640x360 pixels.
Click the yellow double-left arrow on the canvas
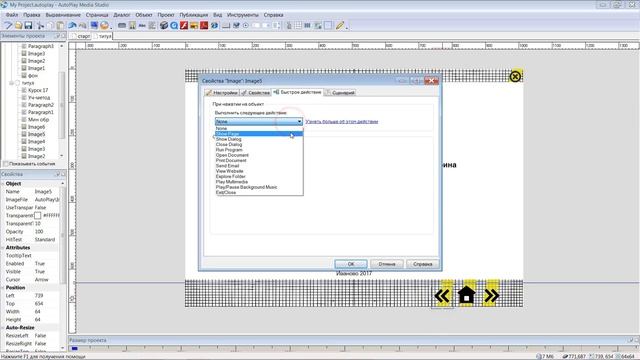[x=442, y=295]
